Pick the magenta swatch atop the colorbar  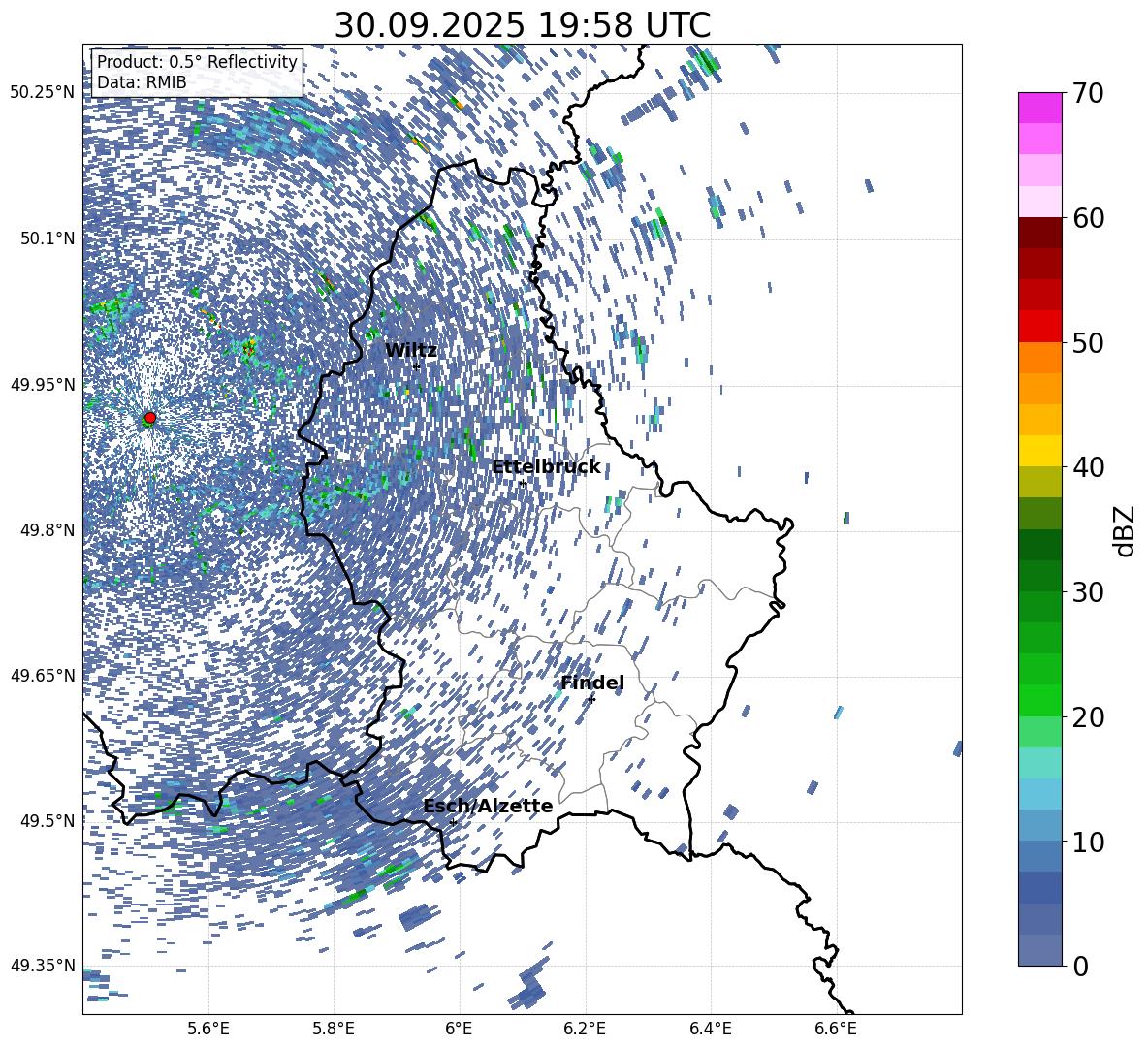tap(1039, 109)
